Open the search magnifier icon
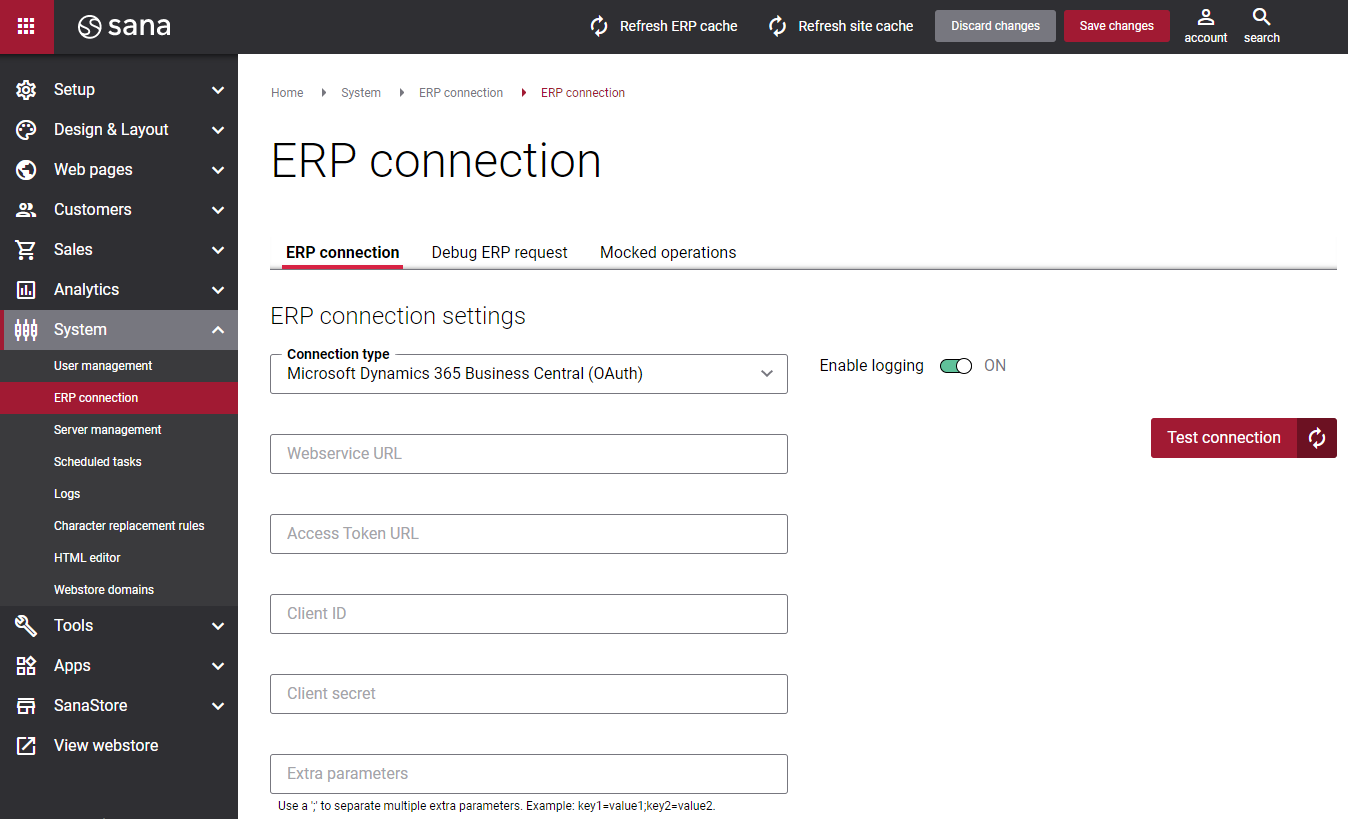This screenshot has width=1348, height=819. tap(1262, 17)
